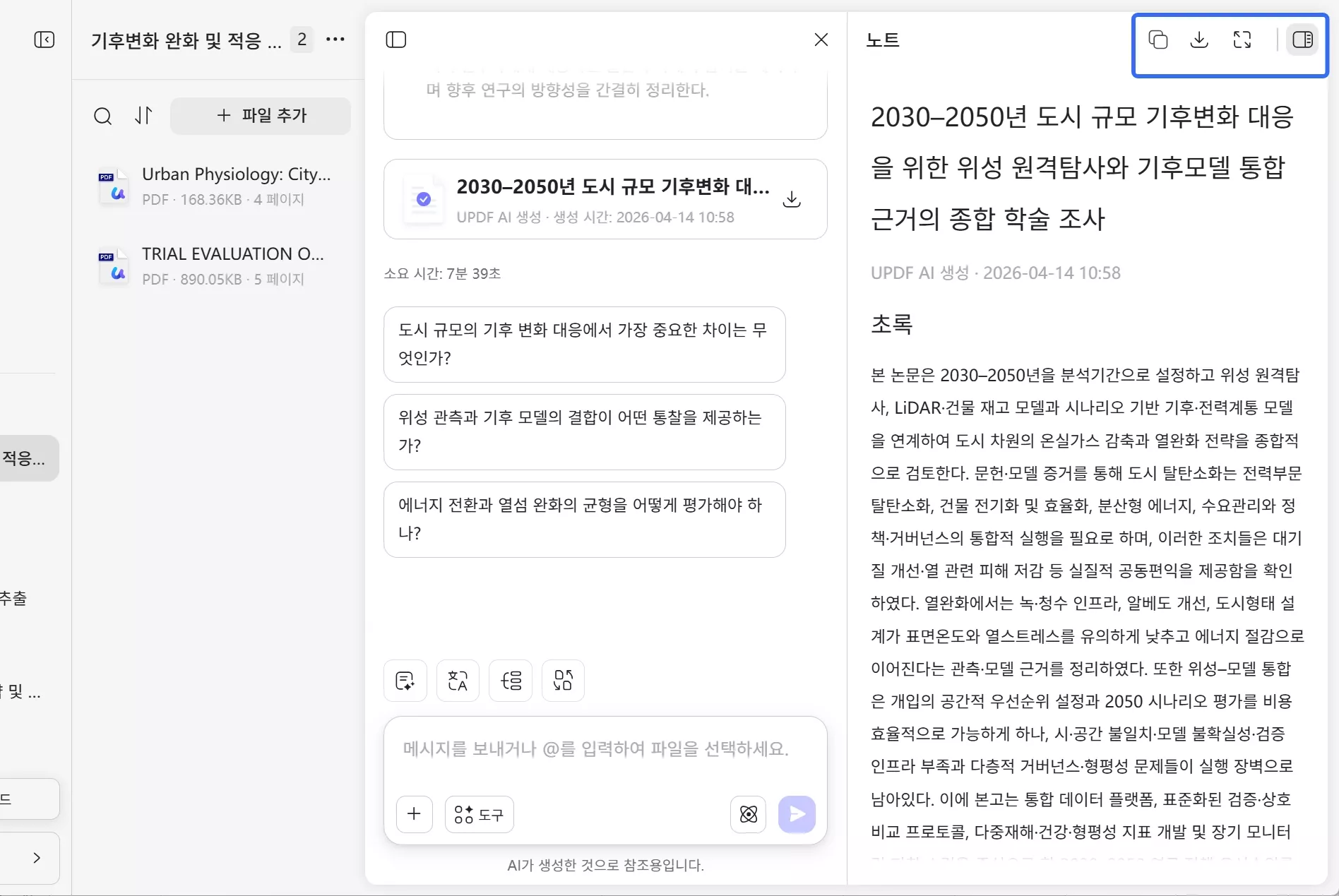
Task: Open search in the file list
Action: 103,116
